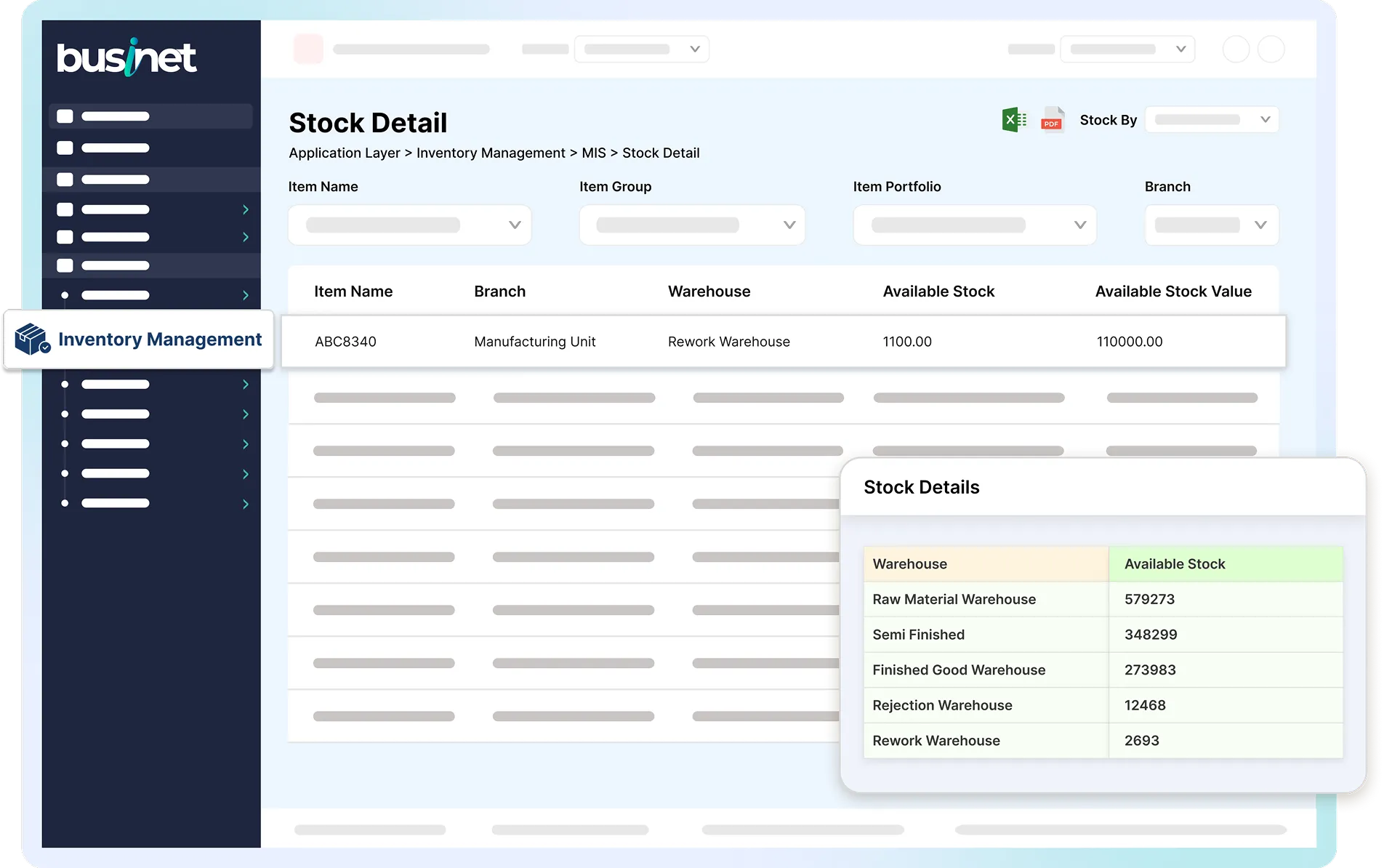Select item ABC8340 cell
The width and height of the screenshot is (1384, 868).
pos(345,342)
